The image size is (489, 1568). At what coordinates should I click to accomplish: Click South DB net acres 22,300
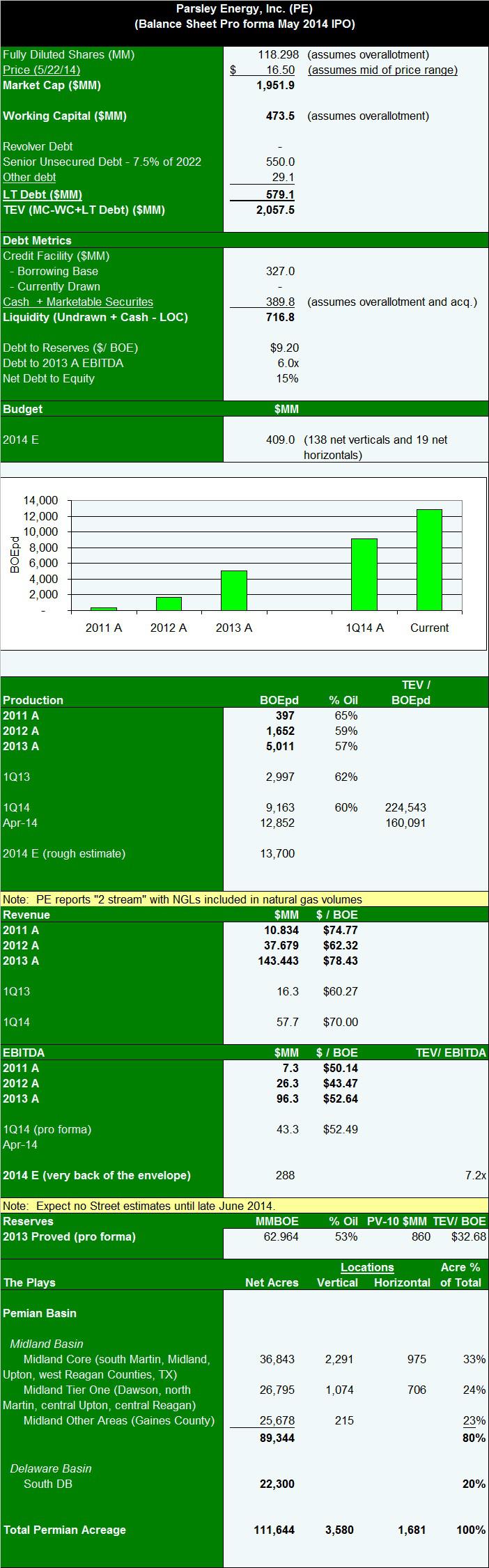pos(277,1484)
